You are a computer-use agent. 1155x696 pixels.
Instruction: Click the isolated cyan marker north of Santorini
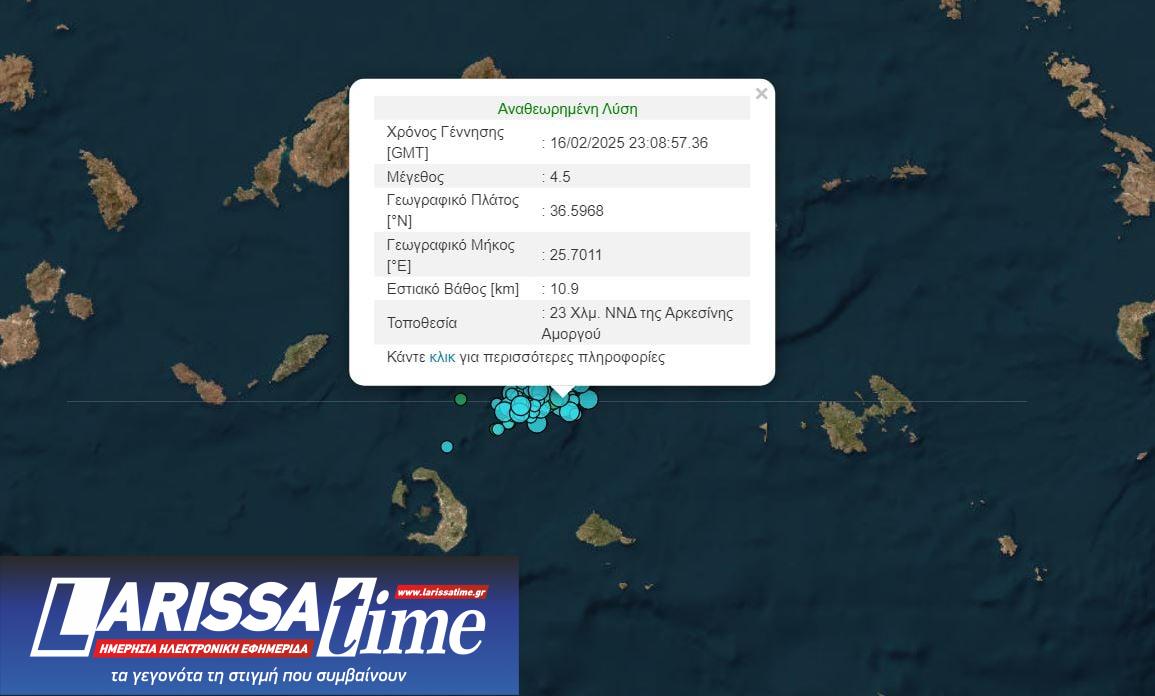click(x=447, y=446)
